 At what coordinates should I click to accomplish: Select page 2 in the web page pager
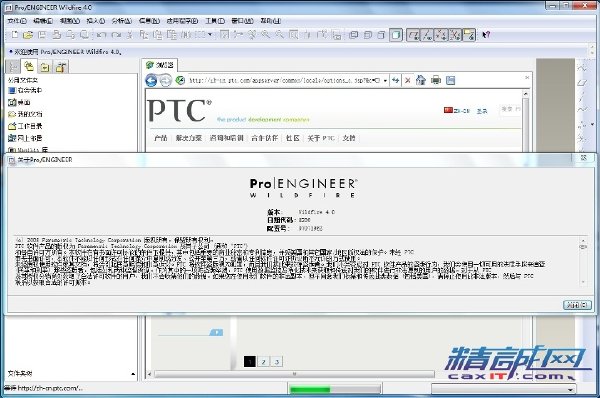click(x=263, y=362)
